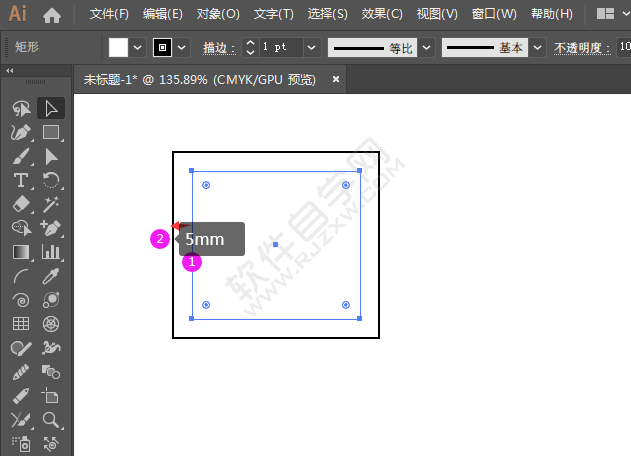Click the Home icon beside the Ai logo
The width and height of the screenshot is (631, 456).
point(52,15)
